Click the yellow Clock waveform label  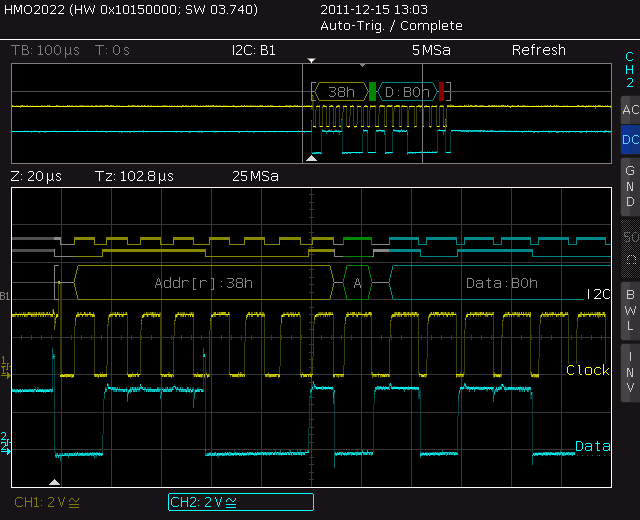pyautogui.click(x=588, y=370)
